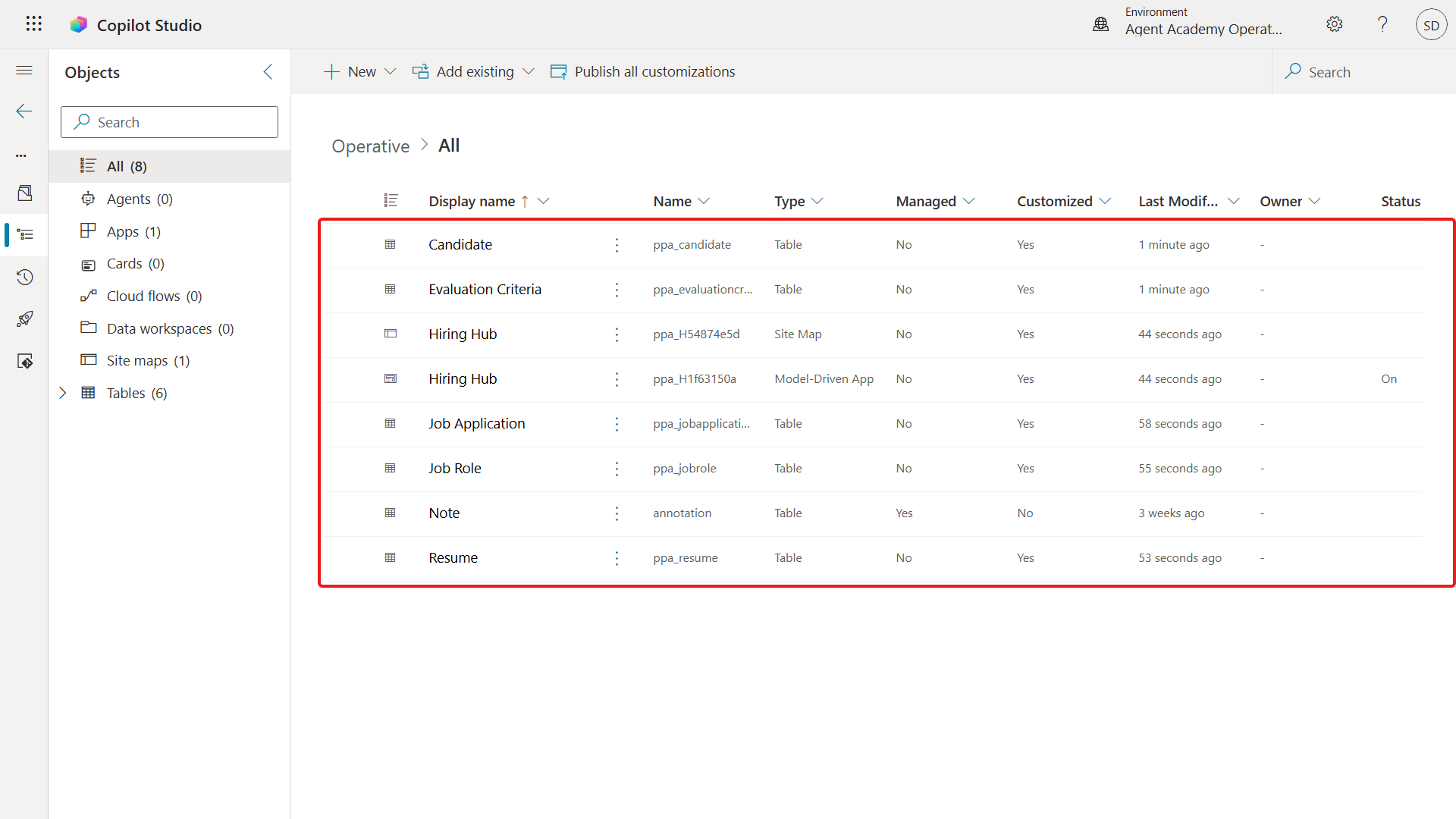
Task: Open the Help question mark icon
Action: (1382, 24)
